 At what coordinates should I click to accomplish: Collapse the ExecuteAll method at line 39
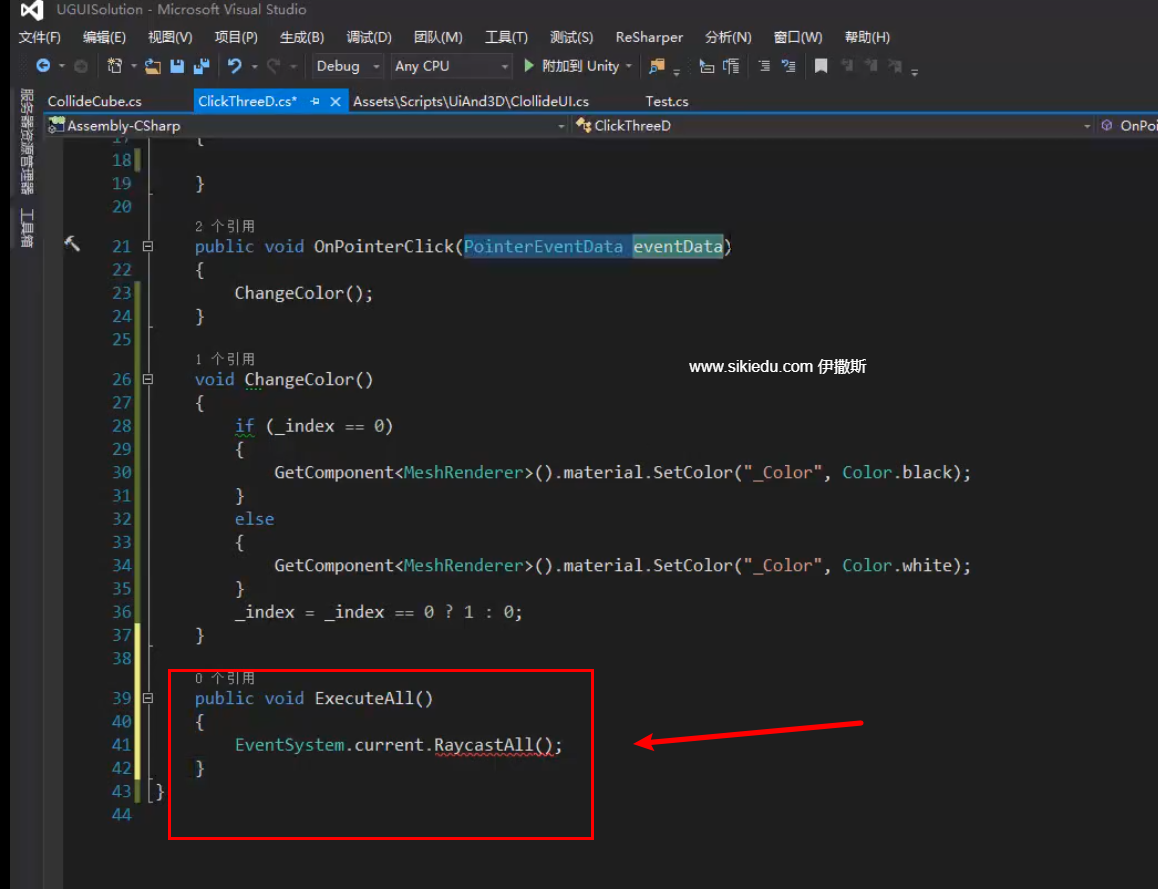[x=148, y=698]
